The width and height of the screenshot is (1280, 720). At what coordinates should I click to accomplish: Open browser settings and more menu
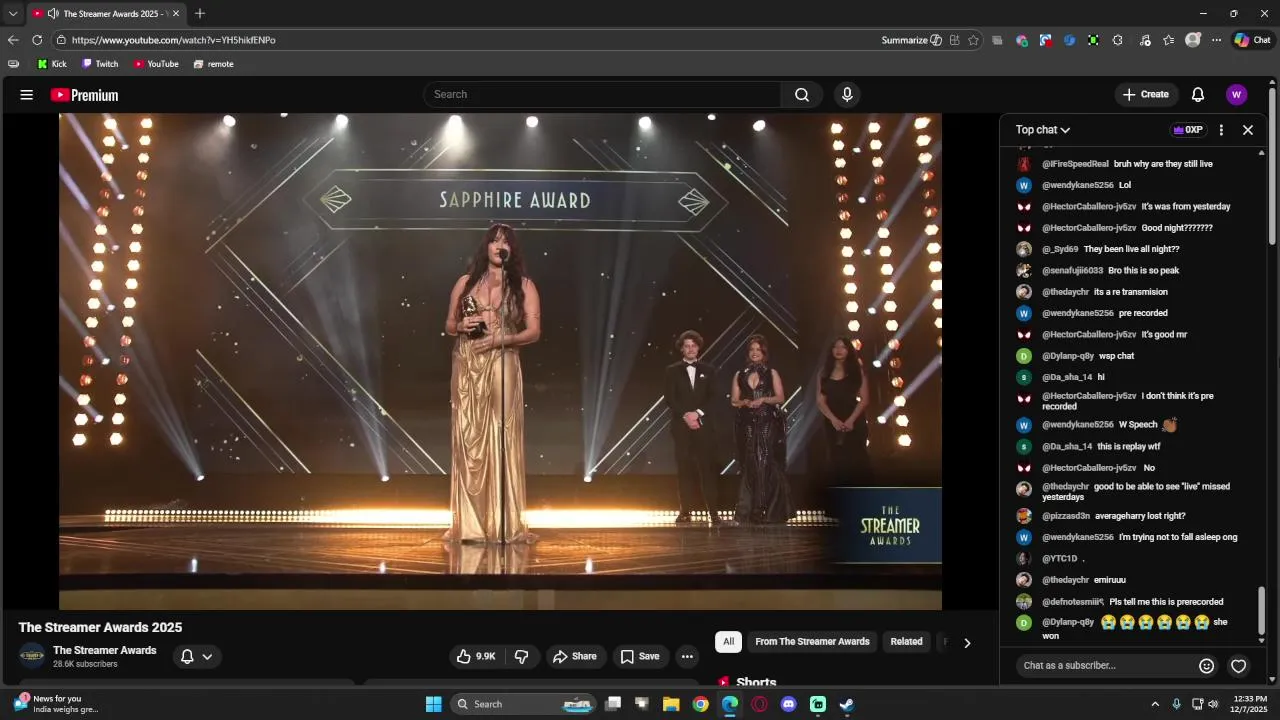(1216, 40)
